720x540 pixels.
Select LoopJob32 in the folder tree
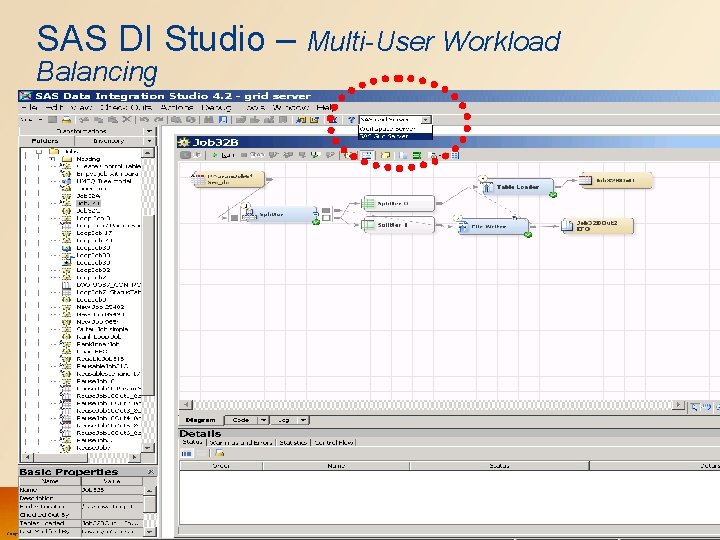[x=94, y=270]
